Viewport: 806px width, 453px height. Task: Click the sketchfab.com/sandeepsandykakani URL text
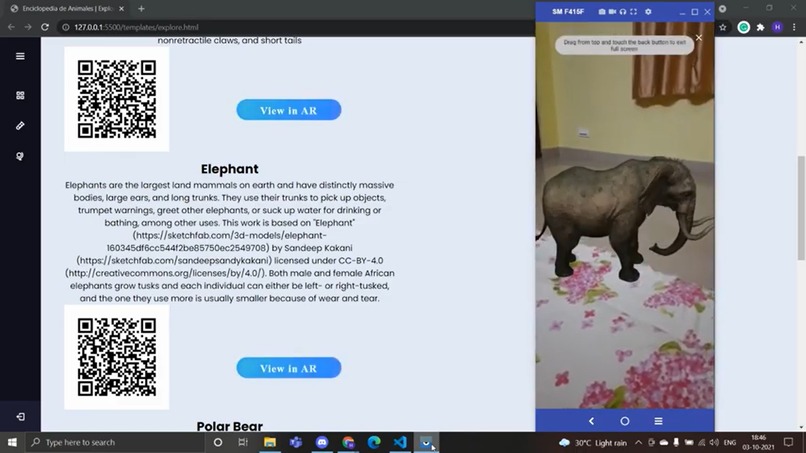click(175, 261)
